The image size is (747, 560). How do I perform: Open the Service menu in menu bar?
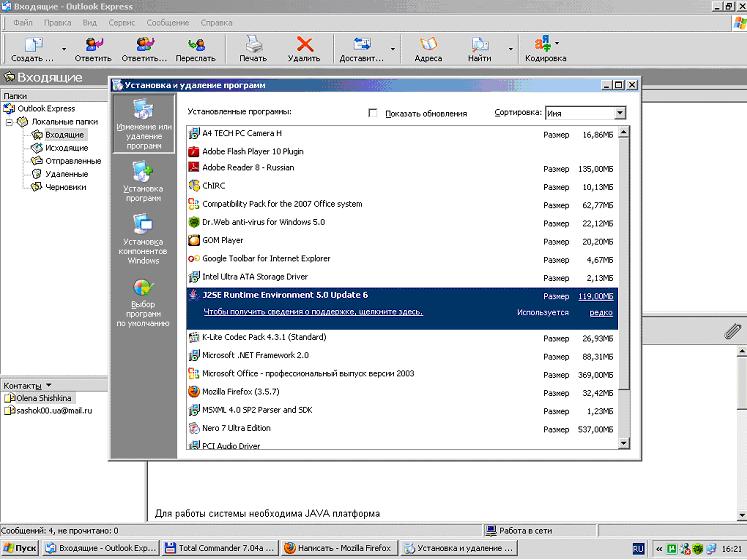coord(122,21)
